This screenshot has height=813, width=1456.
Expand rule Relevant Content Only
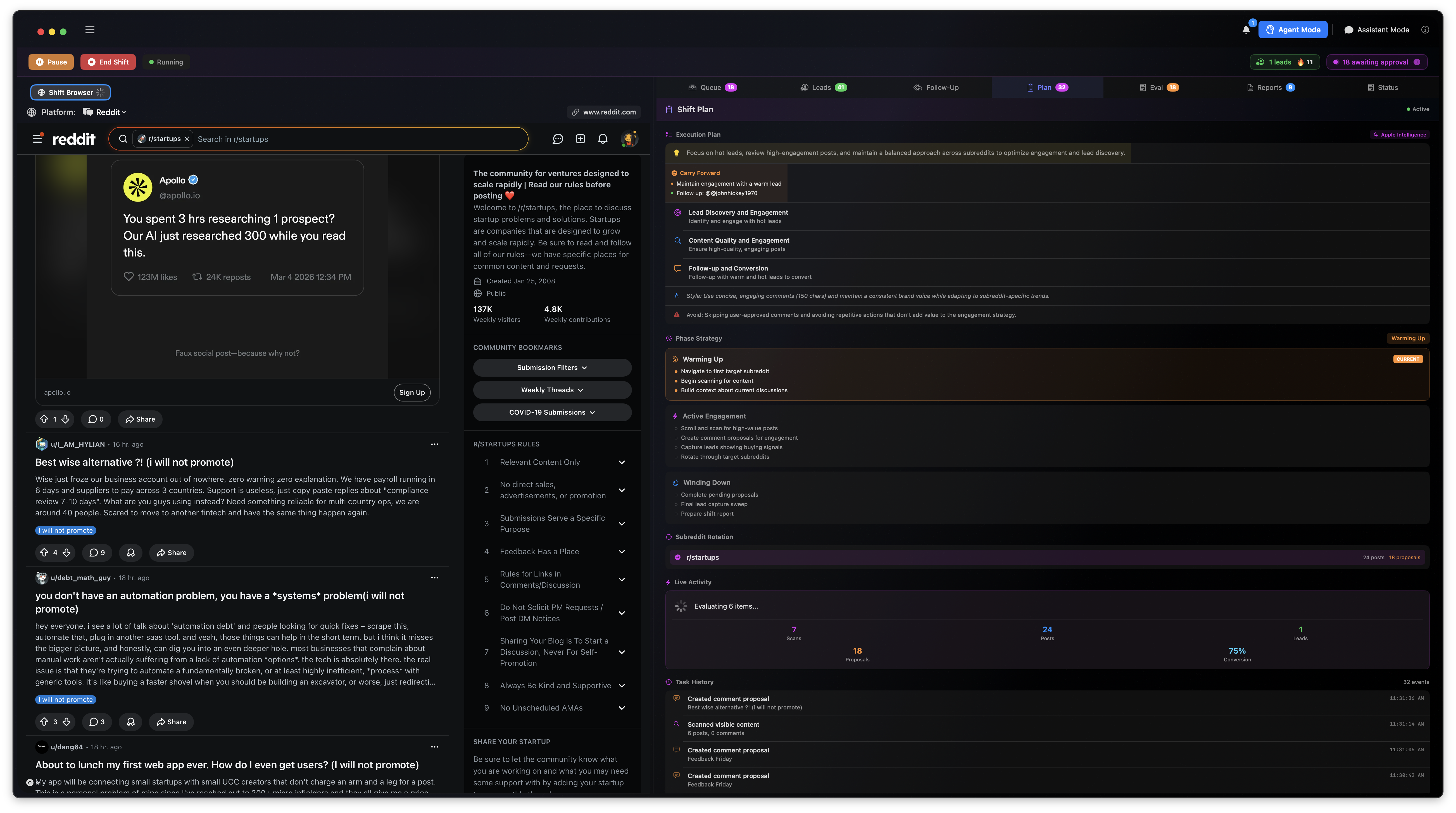coord(622,462)
